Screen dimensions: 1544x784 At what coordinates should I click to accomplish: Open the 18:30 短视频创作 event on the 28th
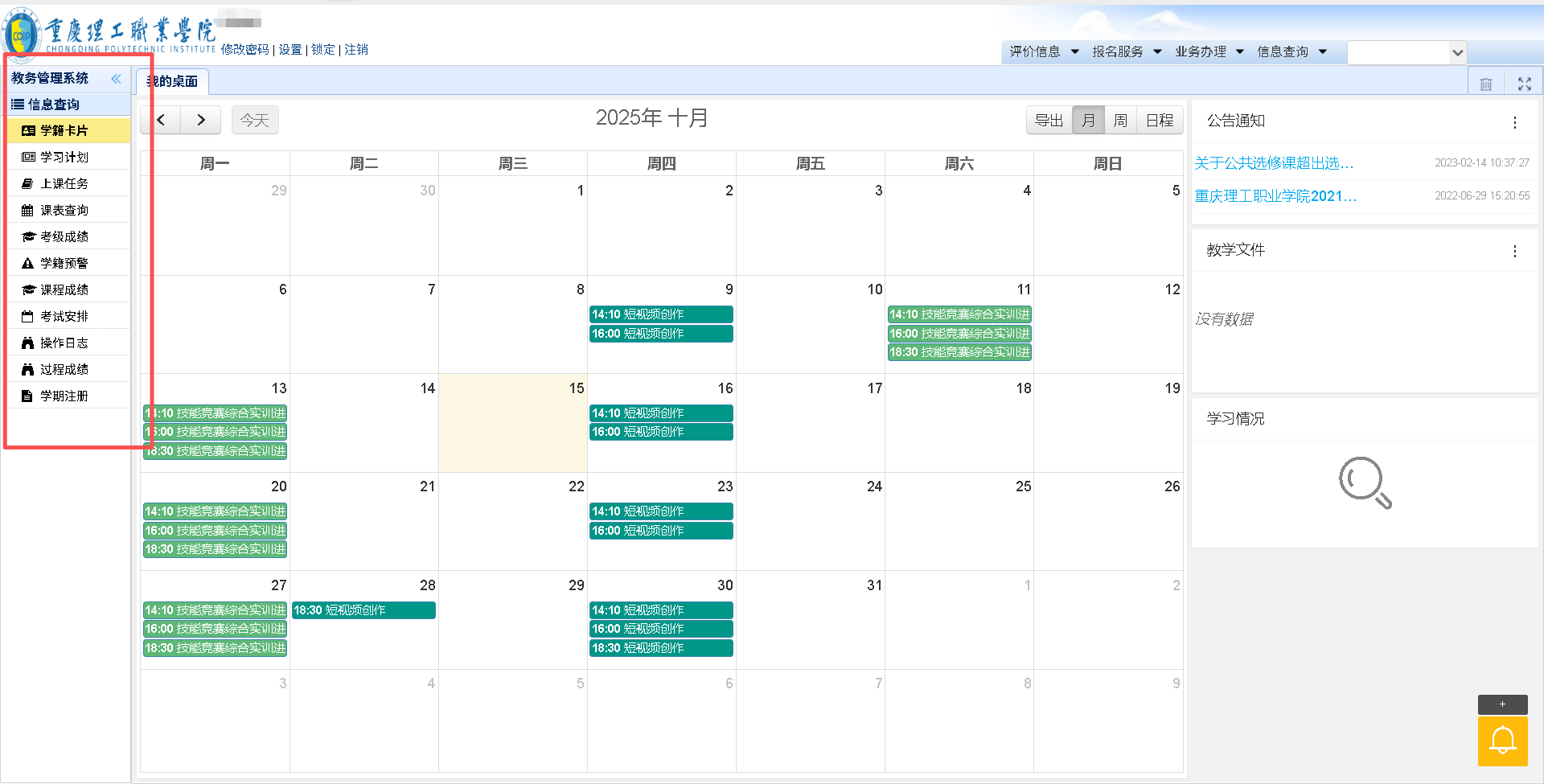click(x=363, y=610)
